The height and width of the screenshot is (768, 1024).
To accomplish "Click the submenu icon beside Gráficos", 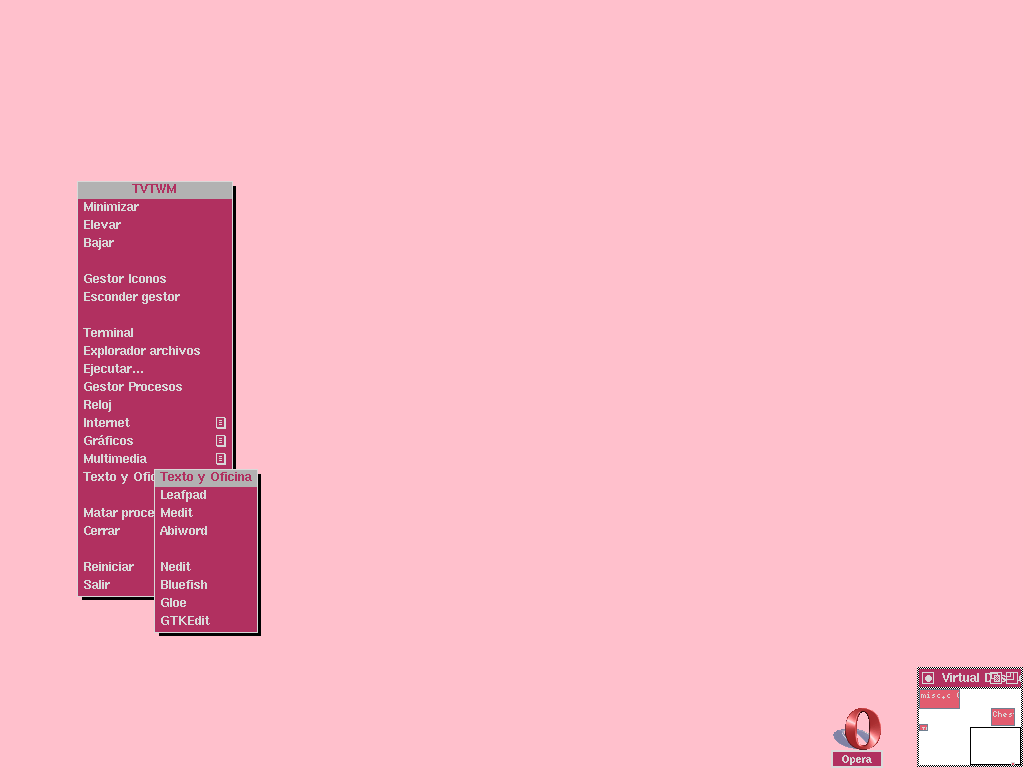I will point(221,441).
